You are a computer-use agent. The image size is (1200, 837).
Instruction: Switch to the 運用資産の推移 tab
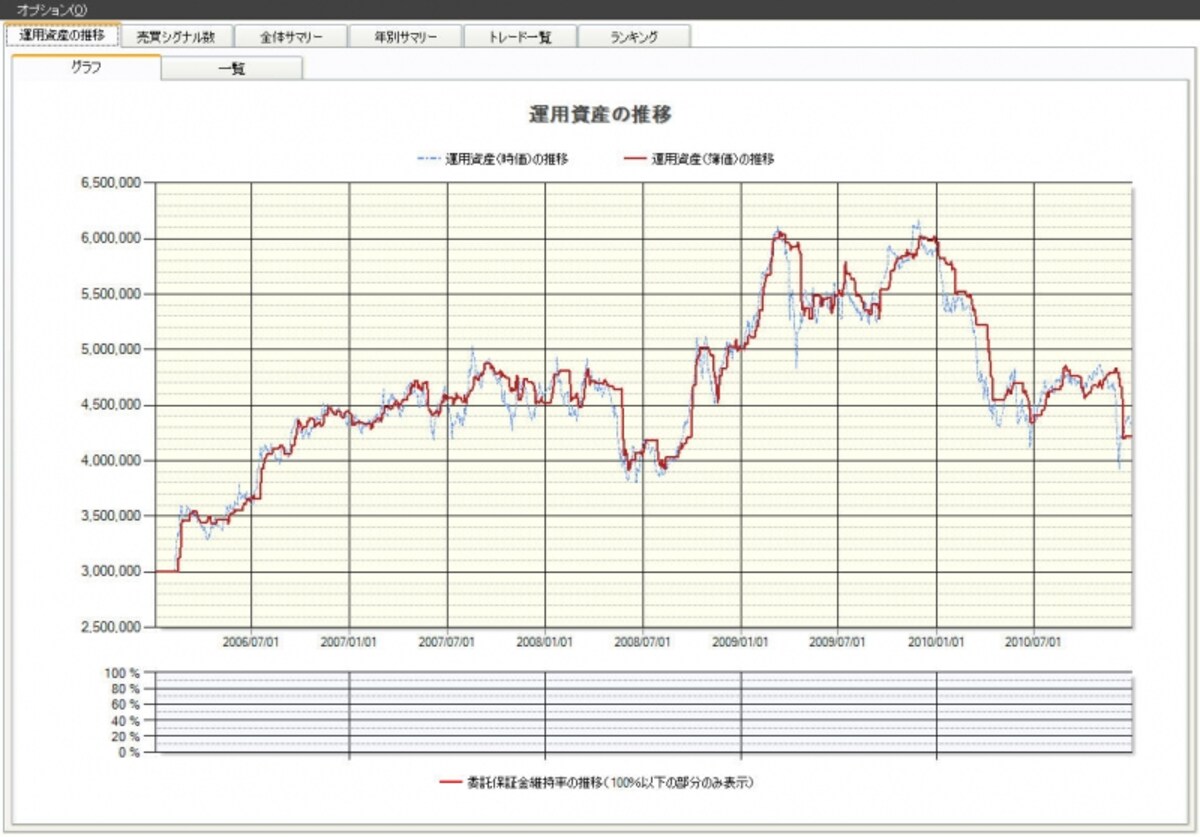click(x=62, y=35)
